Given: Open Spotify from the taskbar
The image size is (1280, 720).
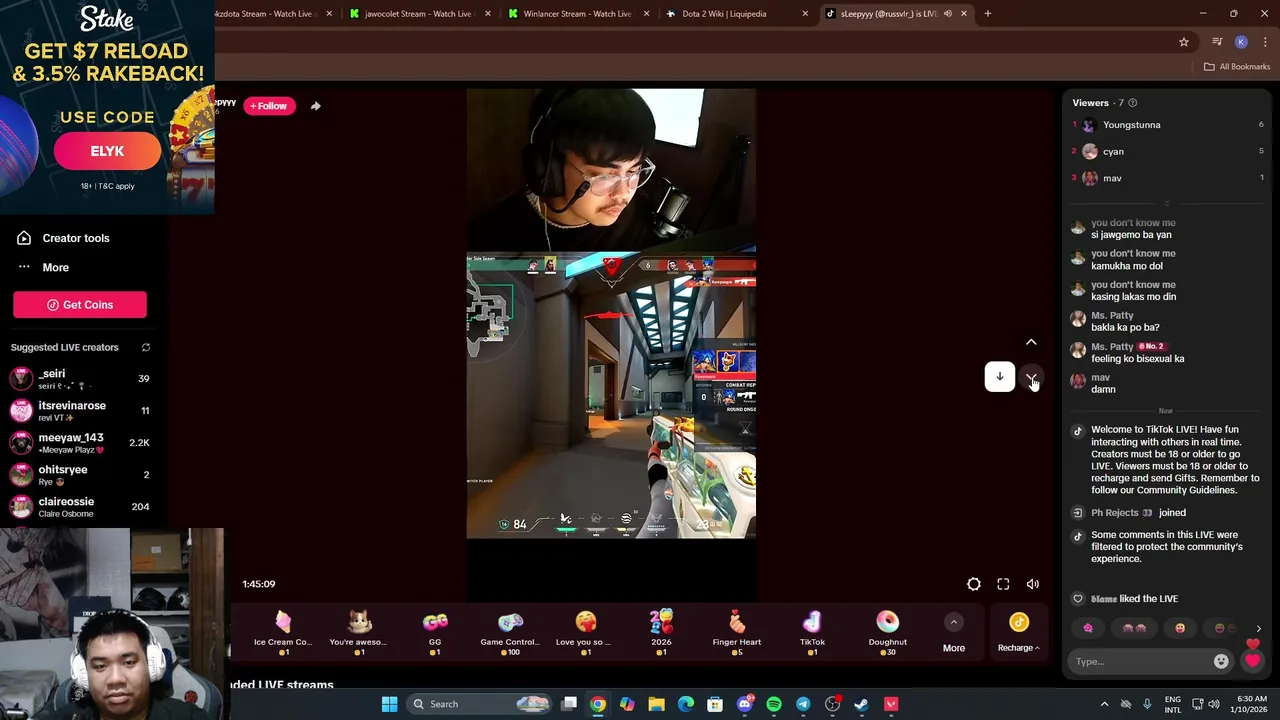Looking at the screenshot, I should point(774,704).
